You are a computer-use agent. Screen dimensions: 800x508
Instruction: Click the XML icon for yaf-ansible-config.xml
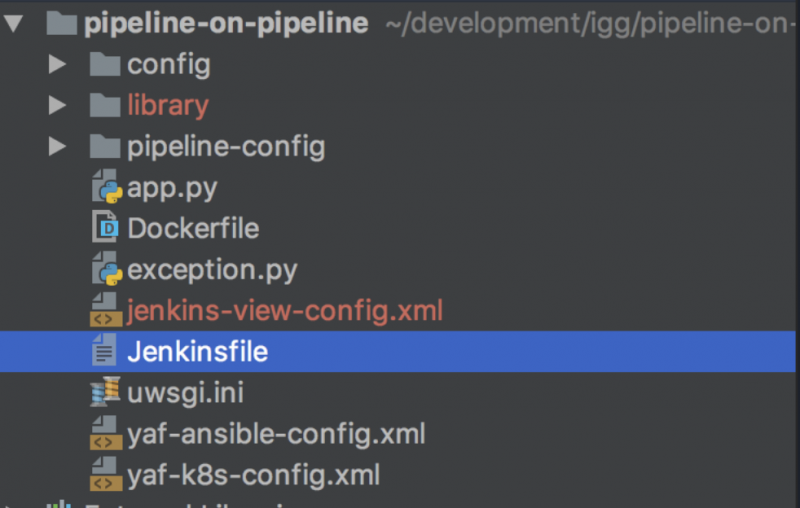pos(105,434)
